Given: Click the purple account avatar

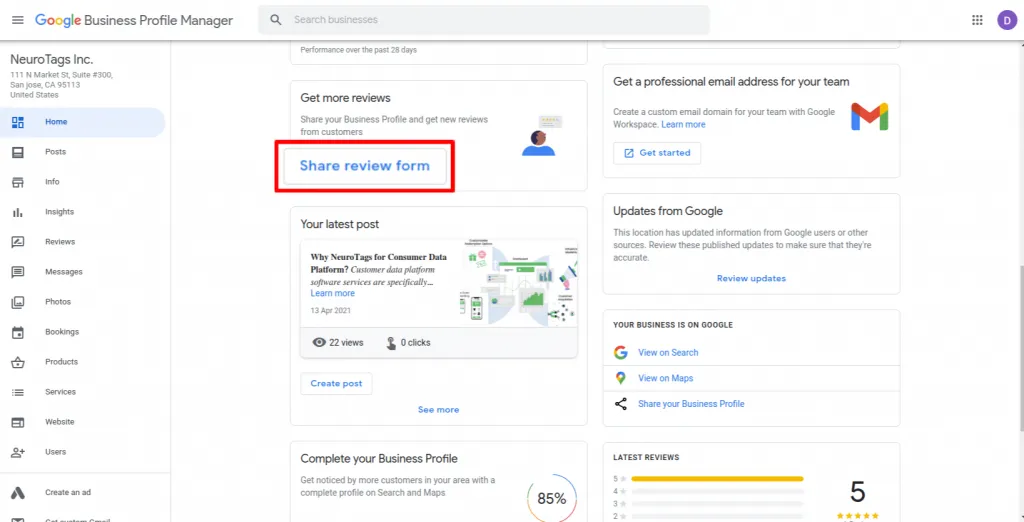Looking at the screenshot, I should tap(1006, 20).
